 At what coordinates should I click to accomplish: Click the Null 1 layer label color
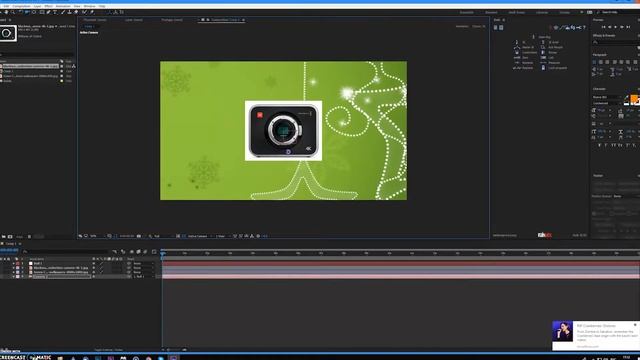(x=18, y=263)
